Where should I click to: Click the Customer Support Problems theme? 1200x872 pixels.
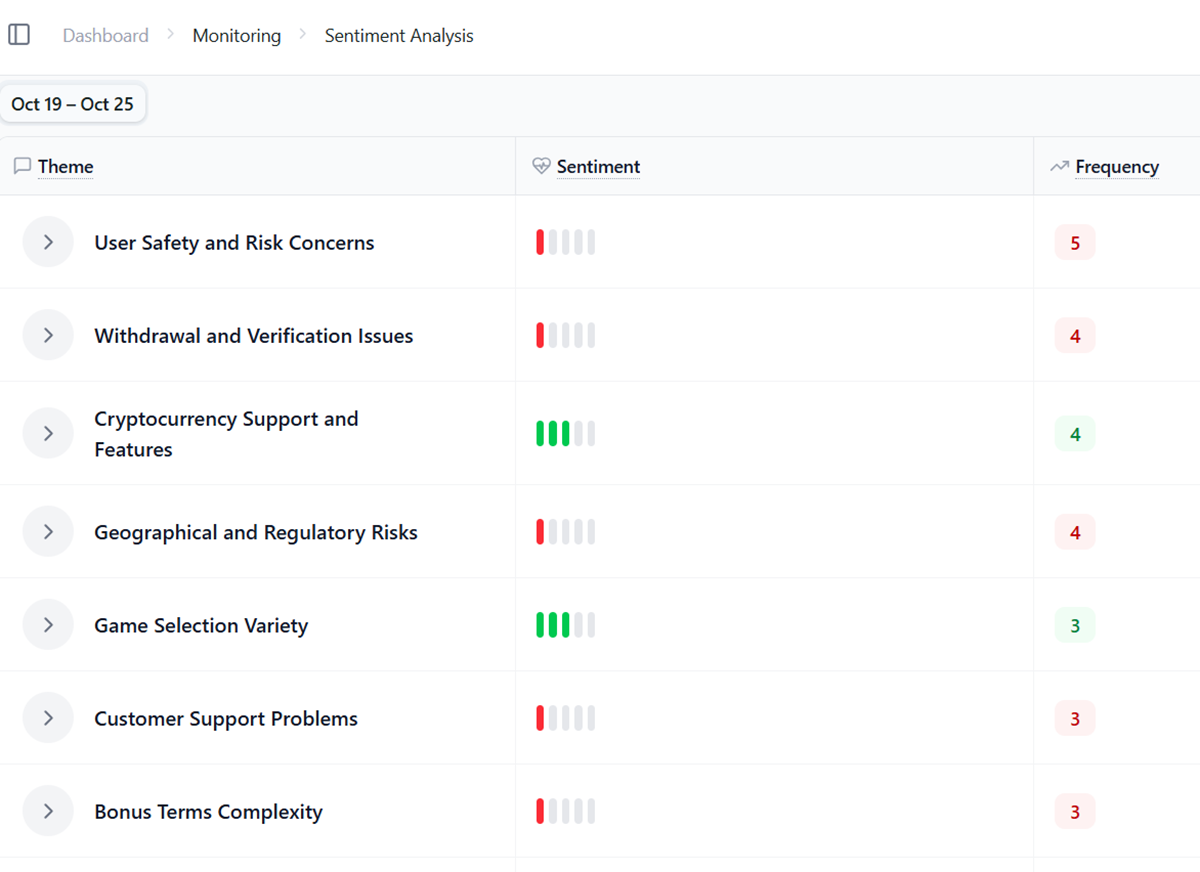[x=226, y=719]
